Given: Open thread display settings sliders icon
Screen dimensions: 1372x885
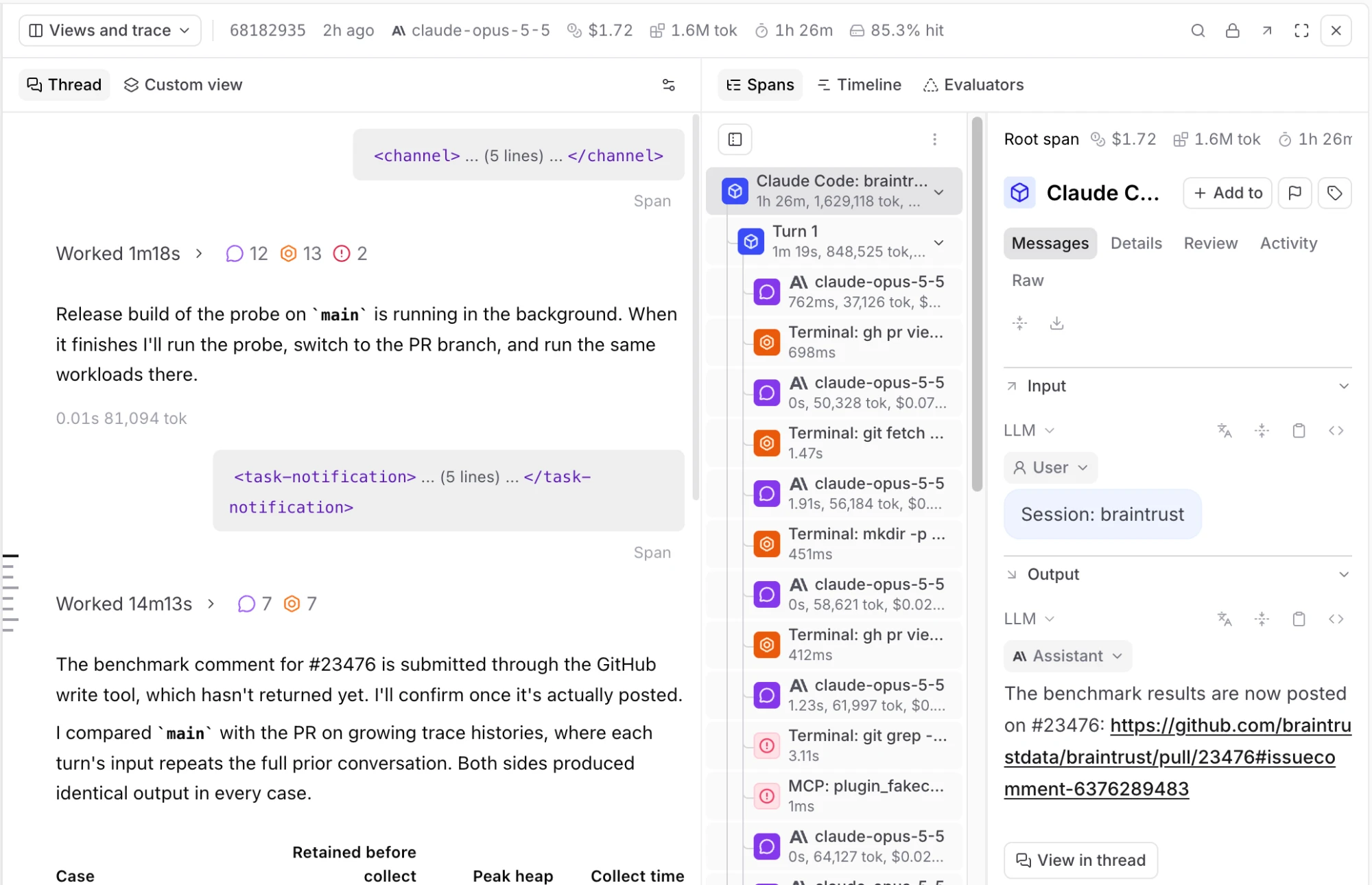Looking at the screenshot, I should 669,84.
